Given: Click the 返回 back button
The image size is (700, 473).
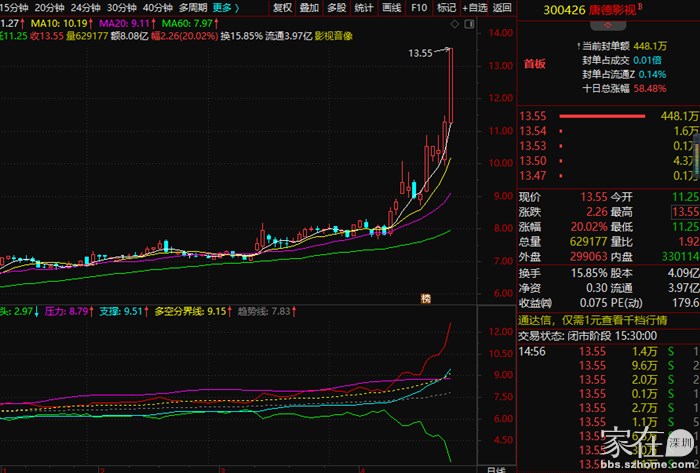Looking at the screenshot, I should point(502,7).
